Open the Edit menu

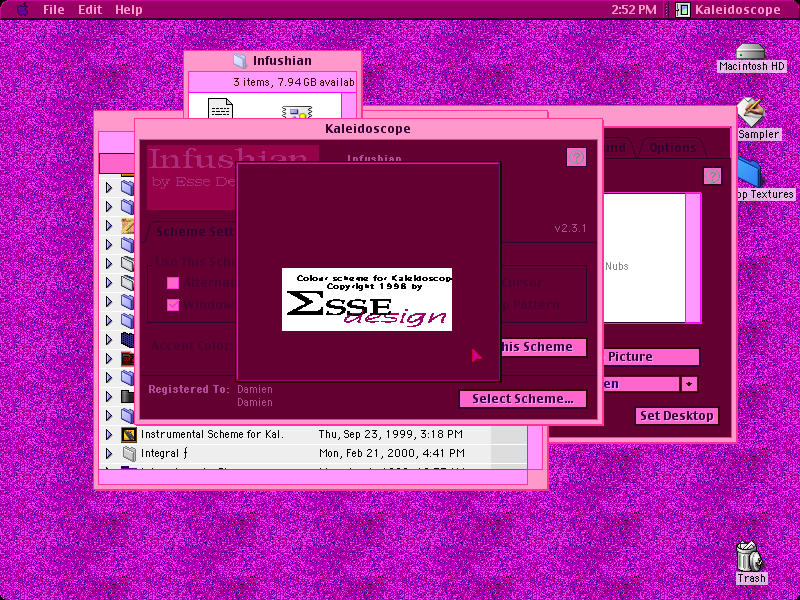click(x=90, y=10)
